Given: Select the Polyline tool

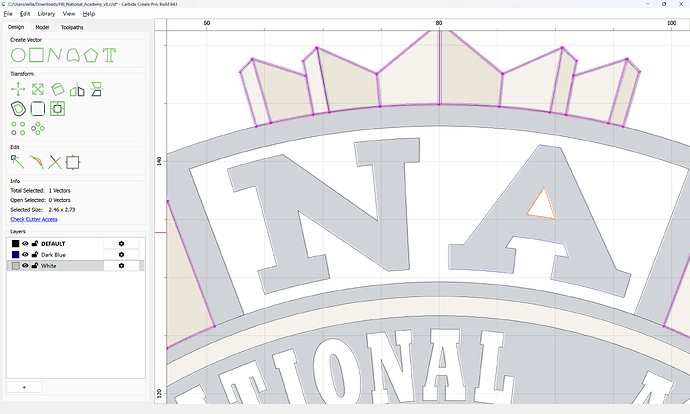Looking at the screenshot, I should (55, 55).
